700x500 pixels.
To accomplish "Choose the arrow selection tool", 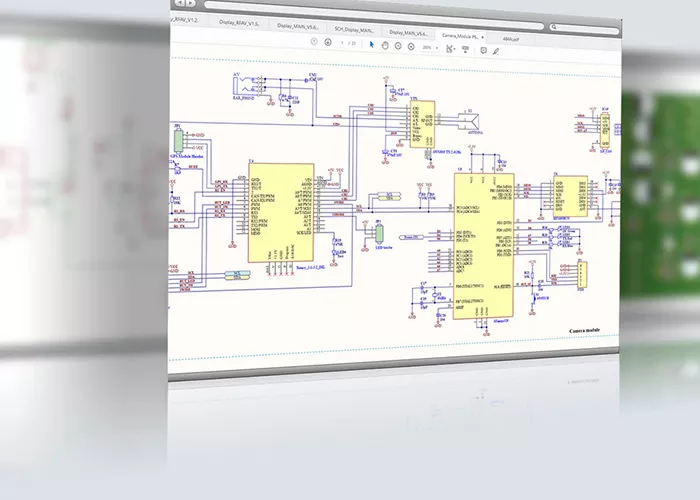I will coord(371,44).
